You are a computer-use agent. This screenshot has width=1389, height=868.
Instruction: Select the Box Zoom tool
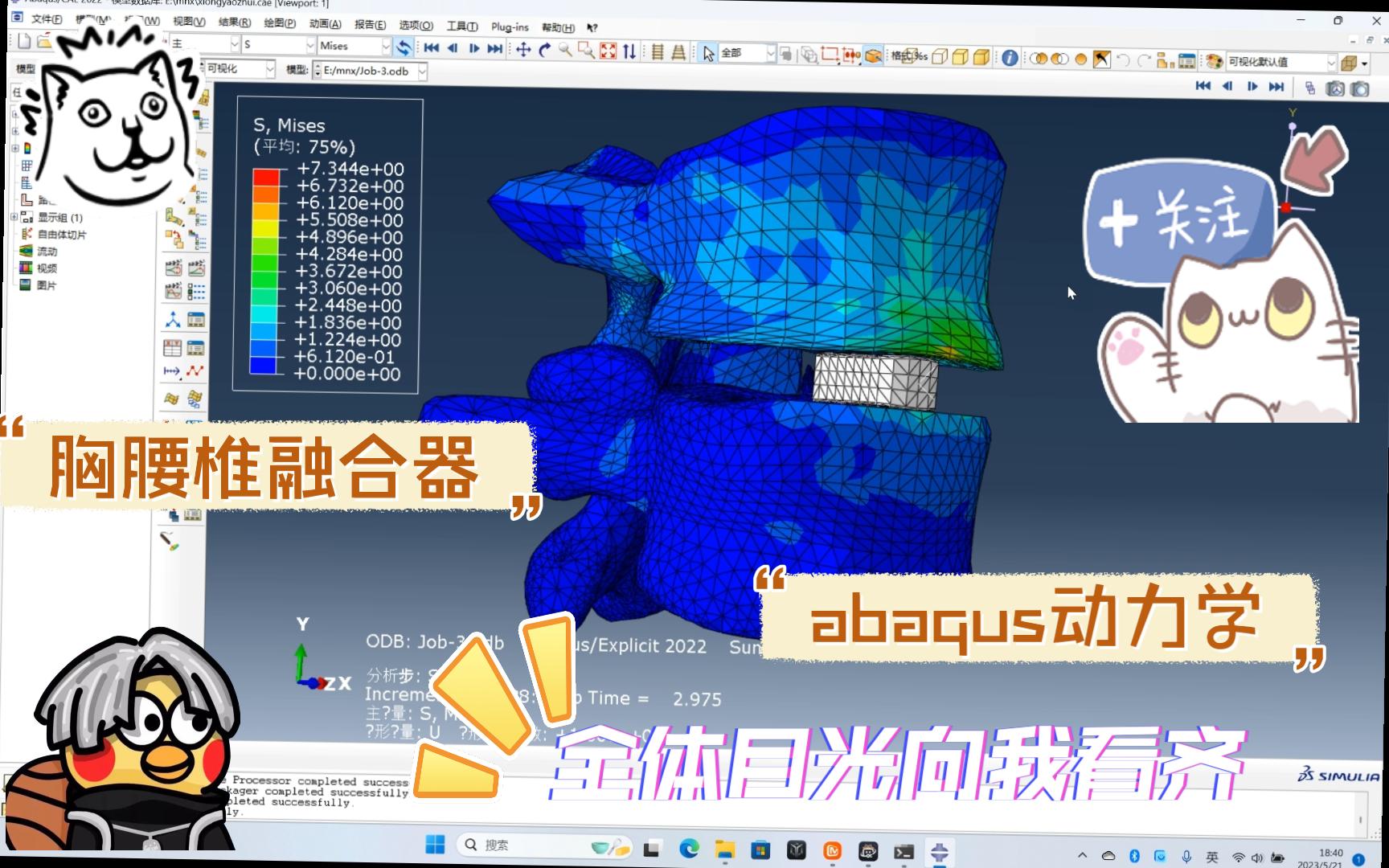pos(587,51)
